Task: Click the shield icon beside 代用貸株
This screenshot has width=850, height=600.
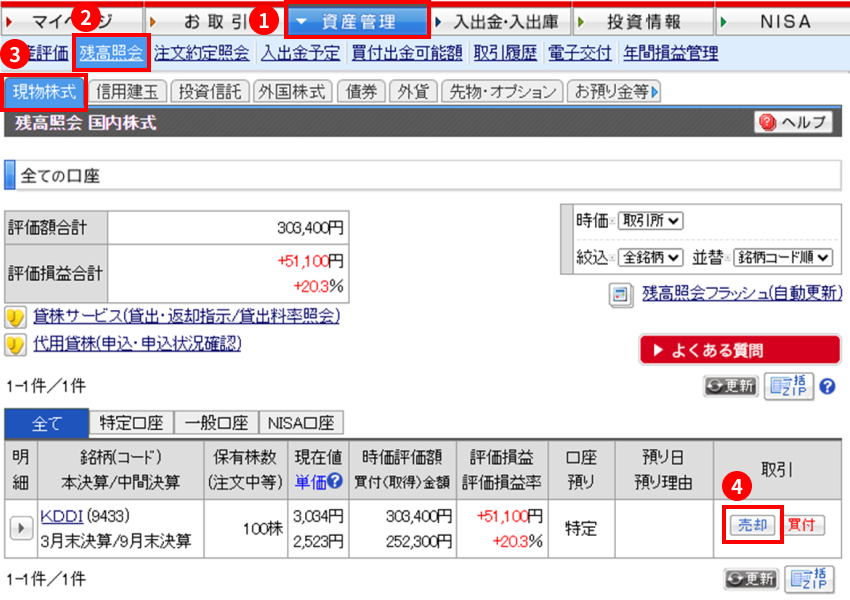Action: tap(15, 346)
